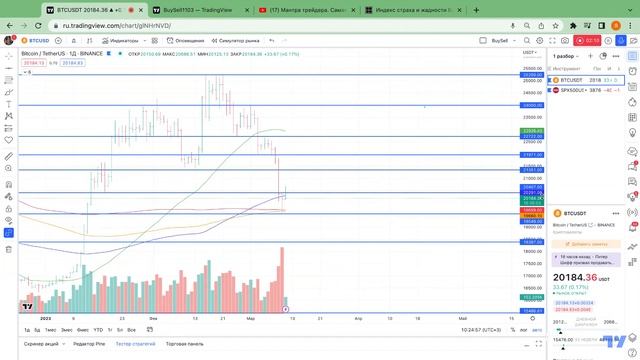Click the highlighted blue drawing-sync tool

(9, 233)
